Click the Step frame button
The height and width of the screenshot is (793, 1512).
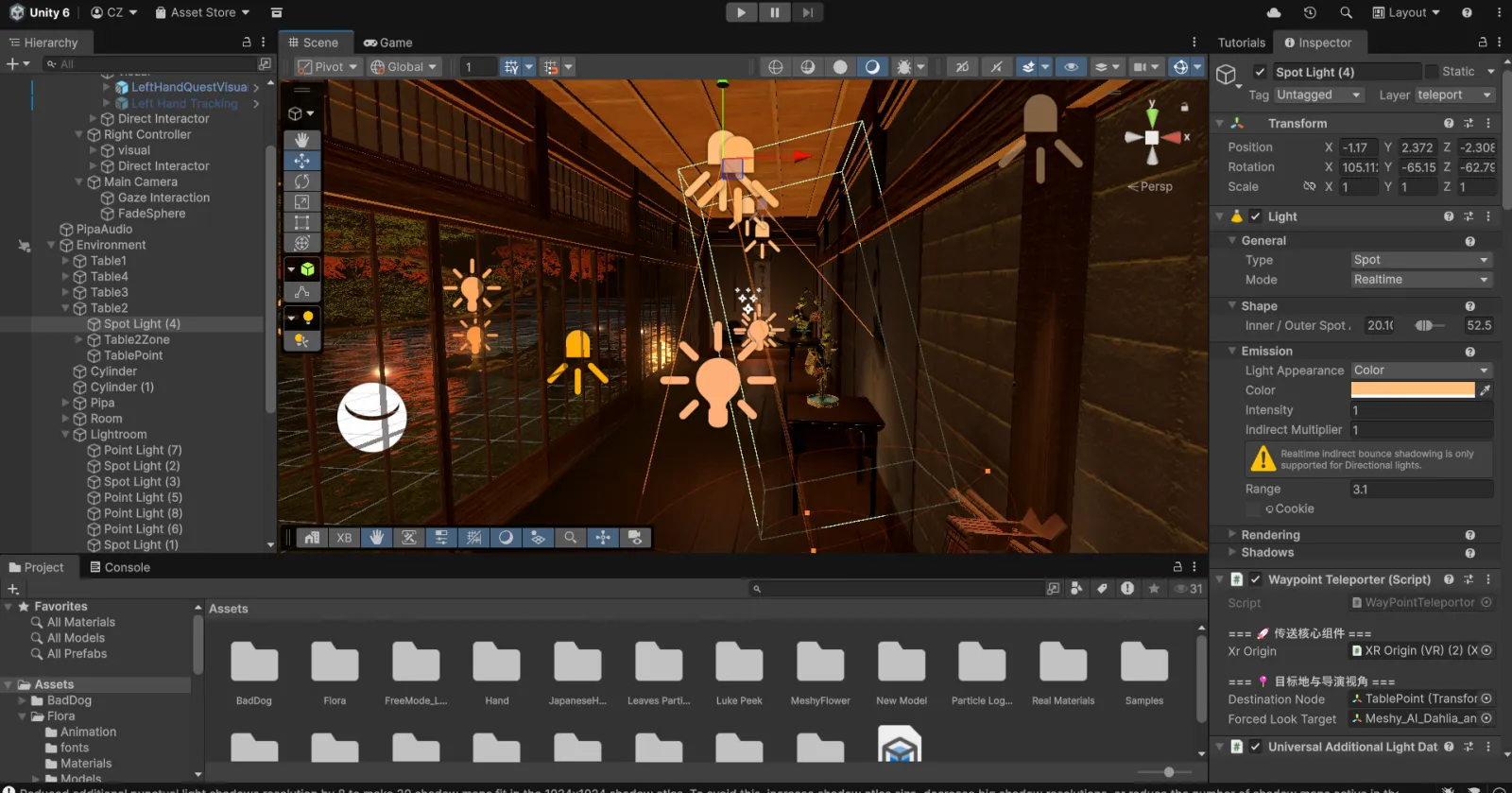pos(807,12)
